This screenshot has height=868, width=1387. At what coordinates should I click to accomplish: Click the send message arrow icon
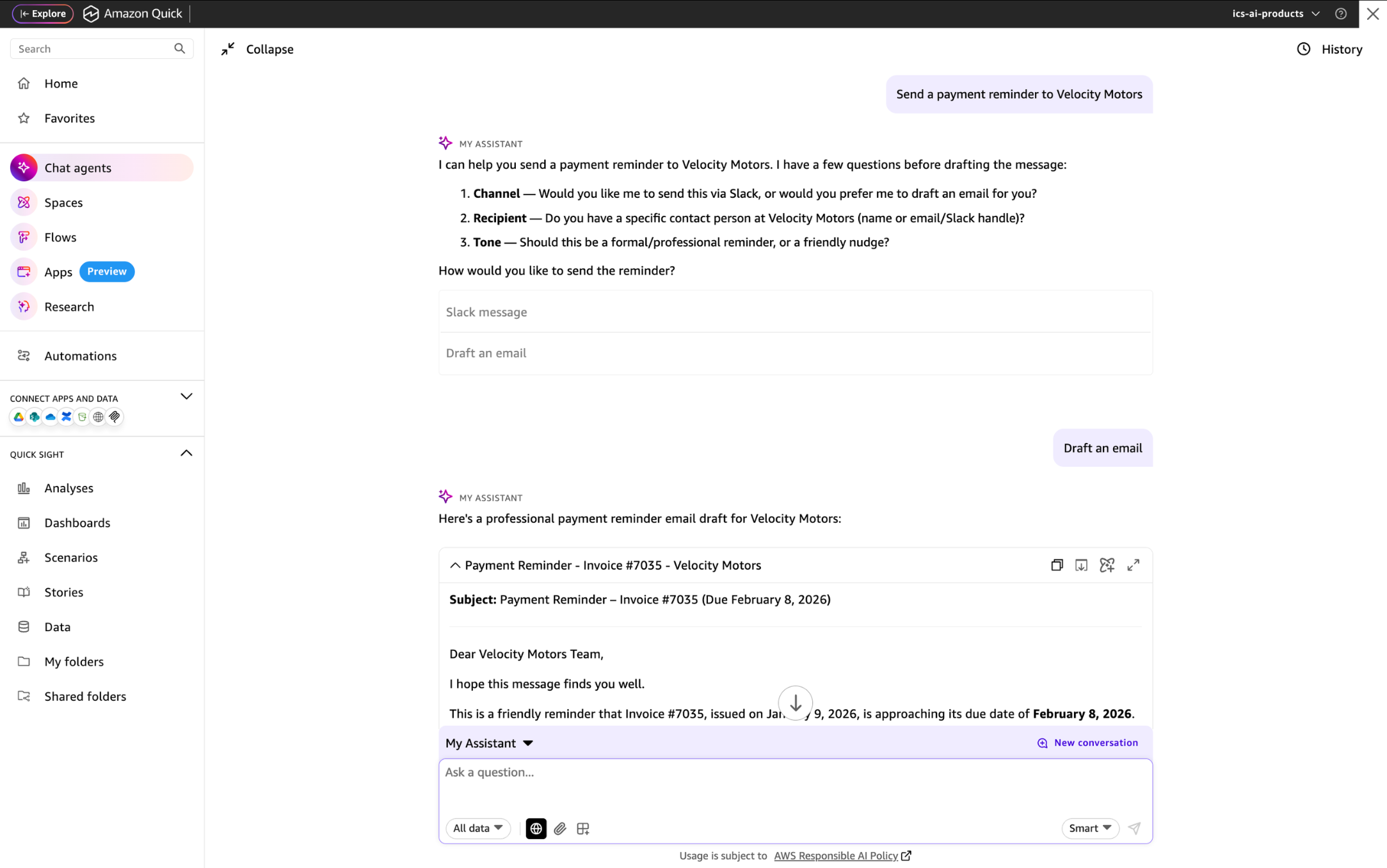tap(1134, 828)
